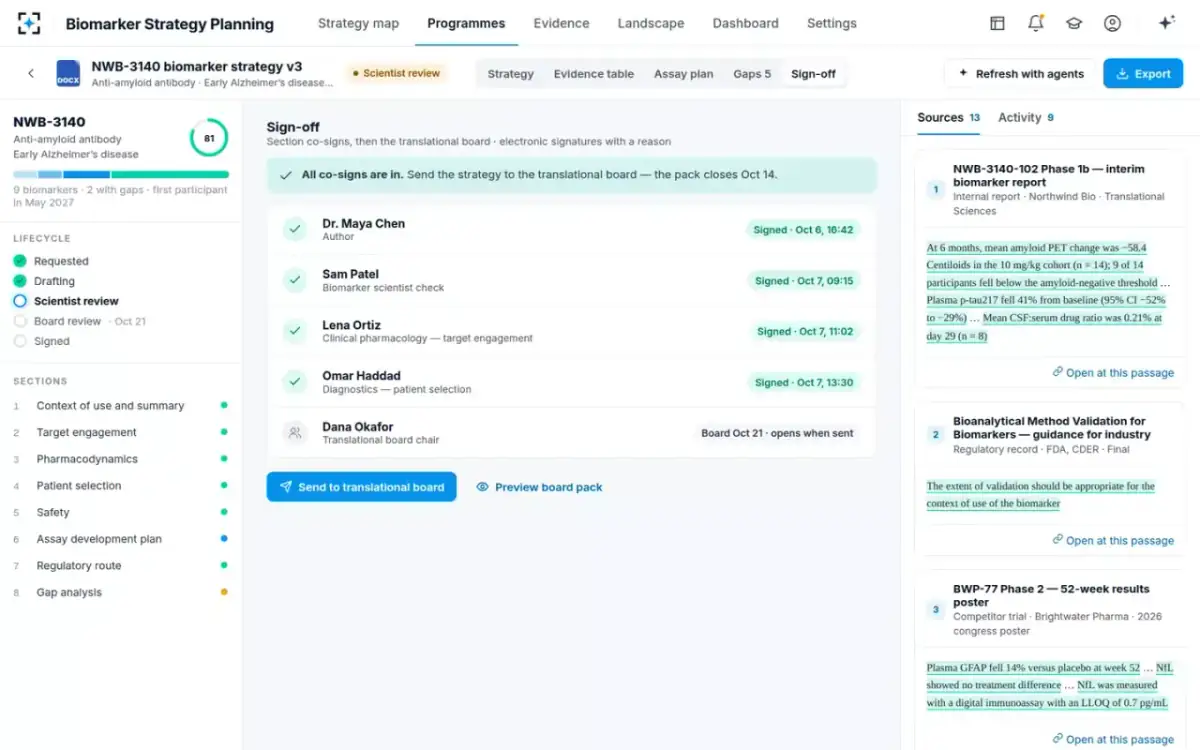This screenshot has width=1200, height=750.
Task: Open at this passage for NWB-3140-102 report
Action: [x=1113, y=373]
